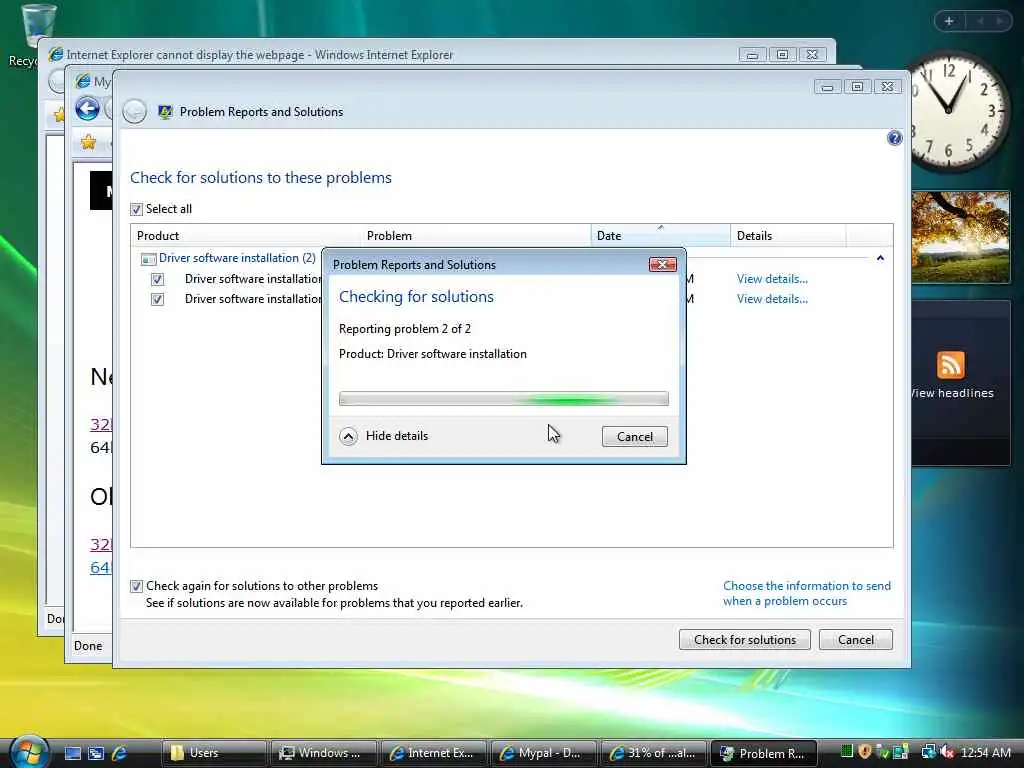Open the Windows Start orb

[x=29, y=751]
